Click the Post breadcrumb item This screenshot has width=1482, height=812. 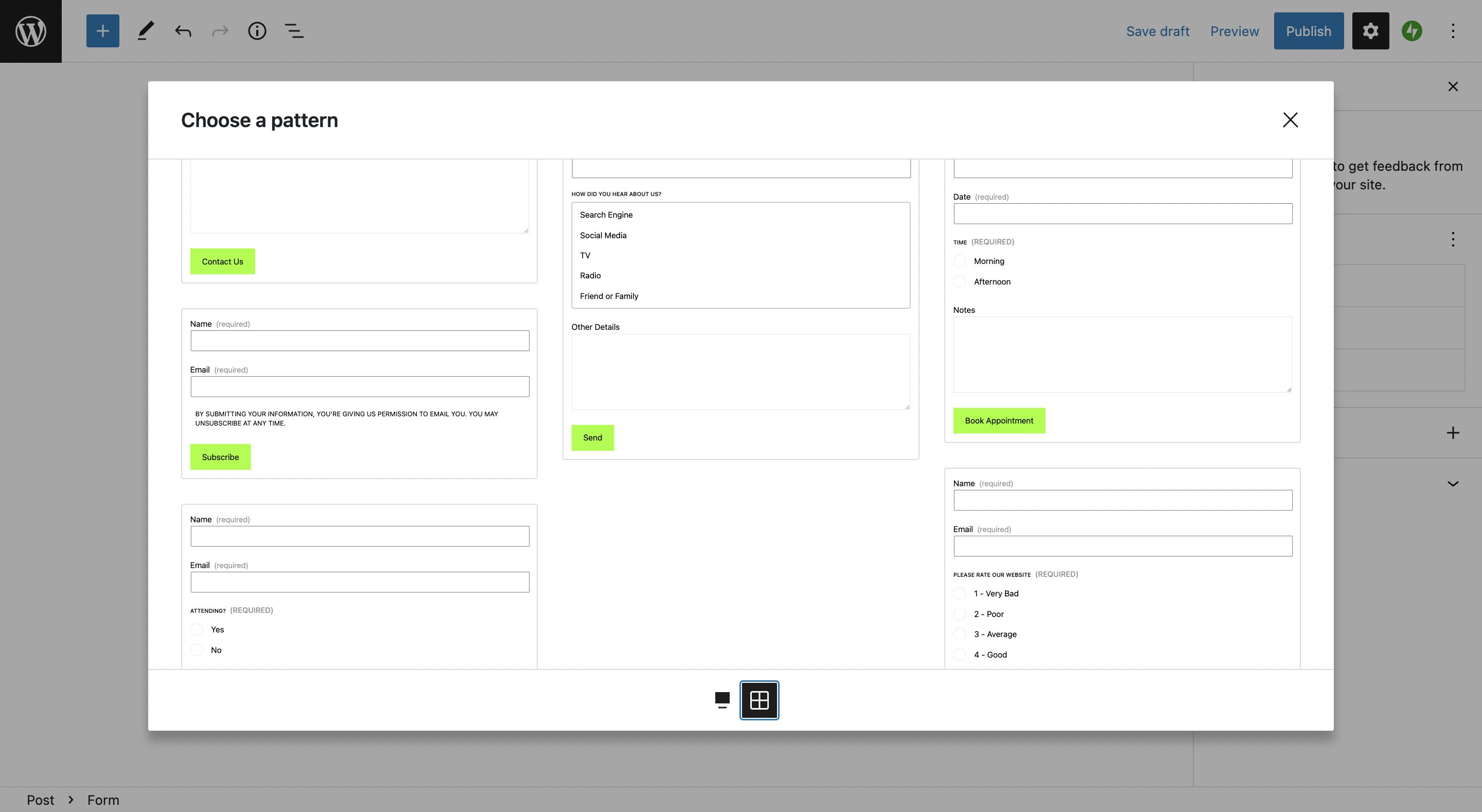[40, 800]
